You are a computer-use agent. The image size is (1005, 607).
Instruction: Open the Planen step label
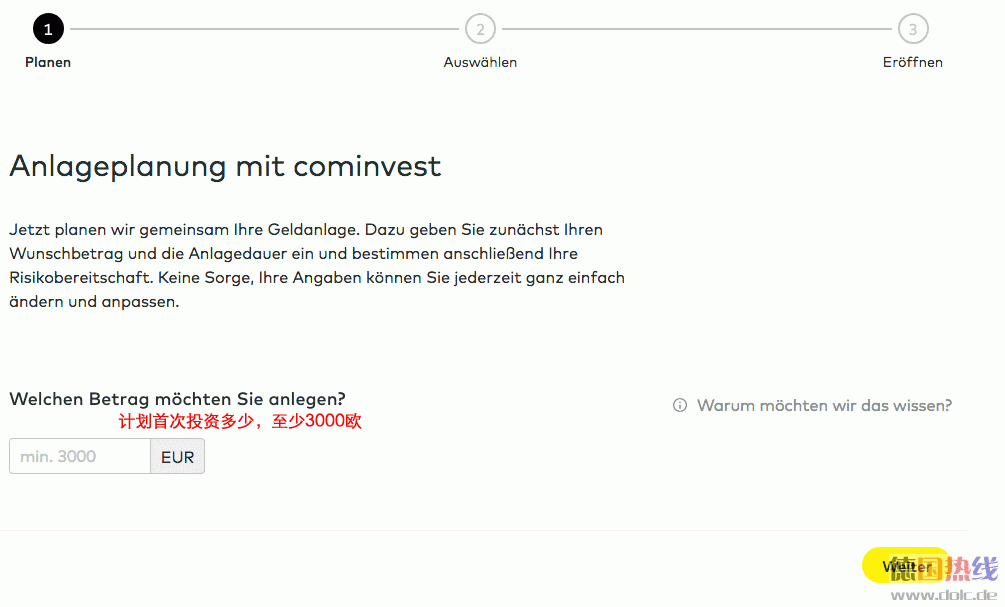pos(48,62)
